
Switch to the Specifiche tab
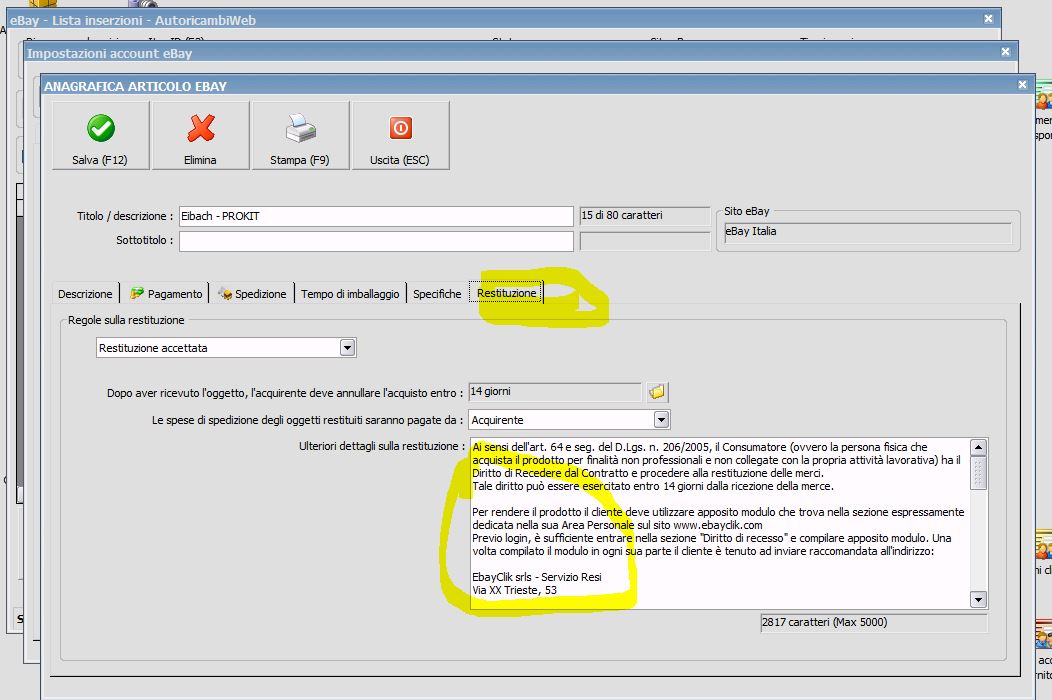(x=437, y=294)
